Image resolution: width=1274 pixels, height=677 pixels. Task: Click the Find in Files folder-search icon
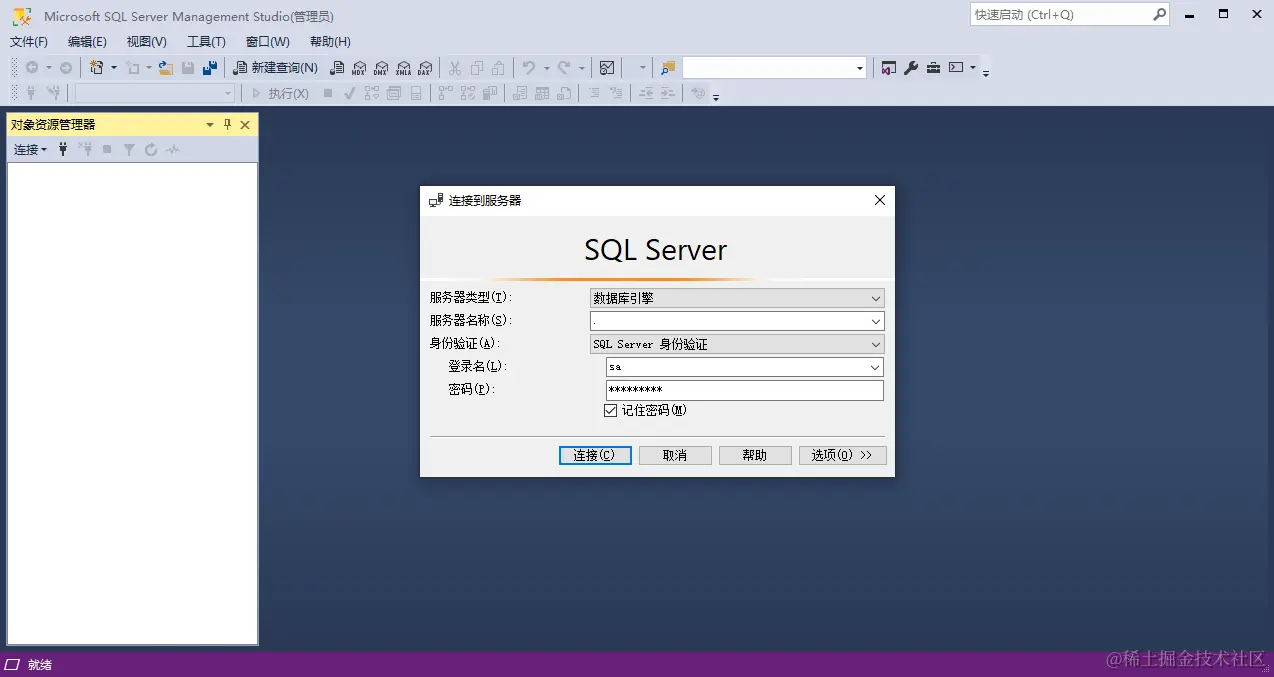point(668,68)
